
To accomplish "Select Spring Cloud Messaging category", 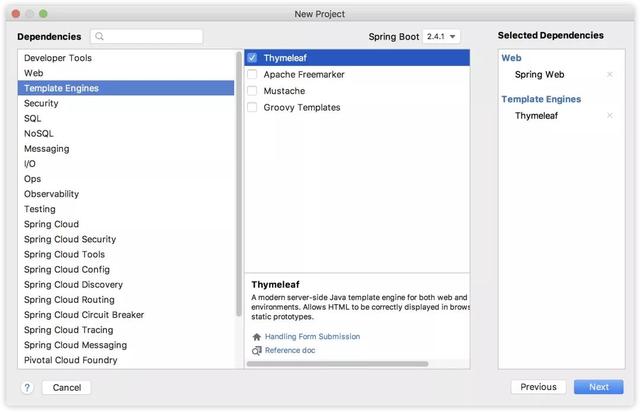I will (126, 345).
